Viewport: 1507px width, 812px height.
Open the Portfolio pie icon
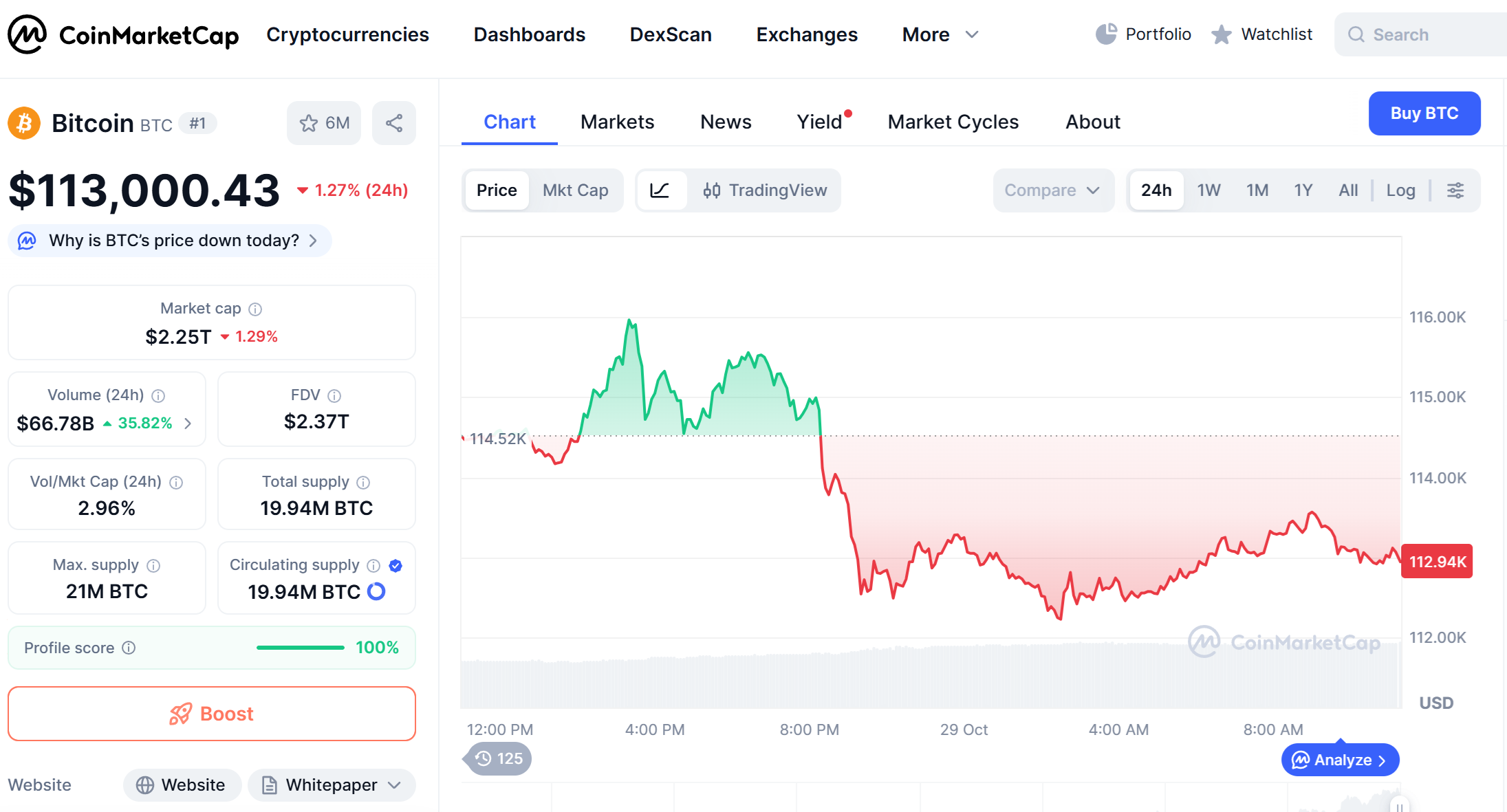point(1106,34)
